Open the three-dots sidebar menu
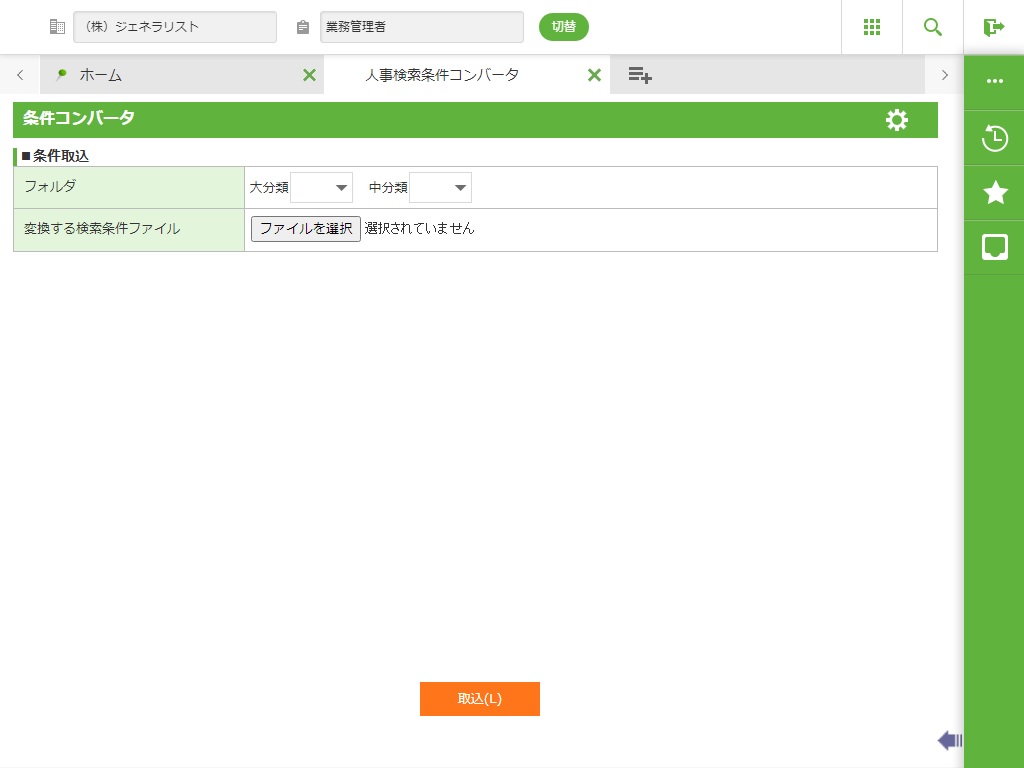This screenshot has width=1024, height=768. pos(995,81)
